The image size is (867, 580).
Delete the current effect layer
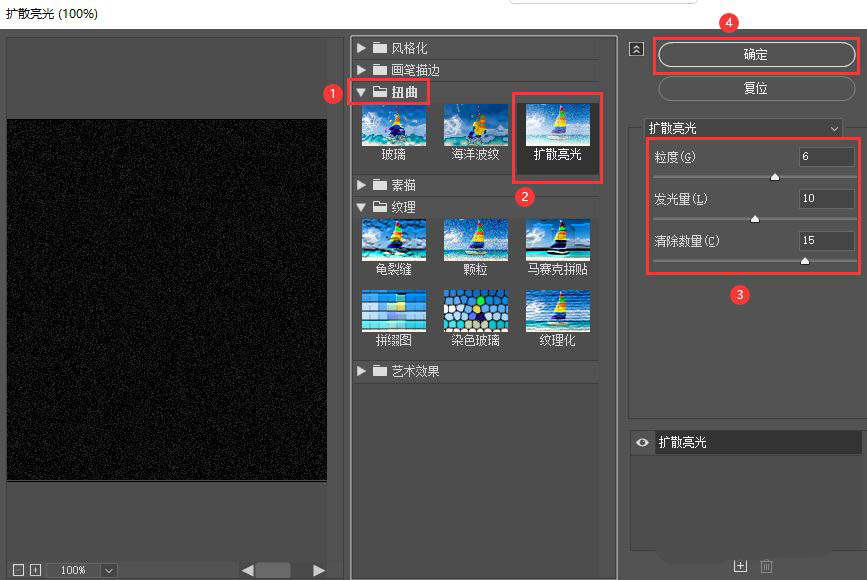tap(767, 565)
